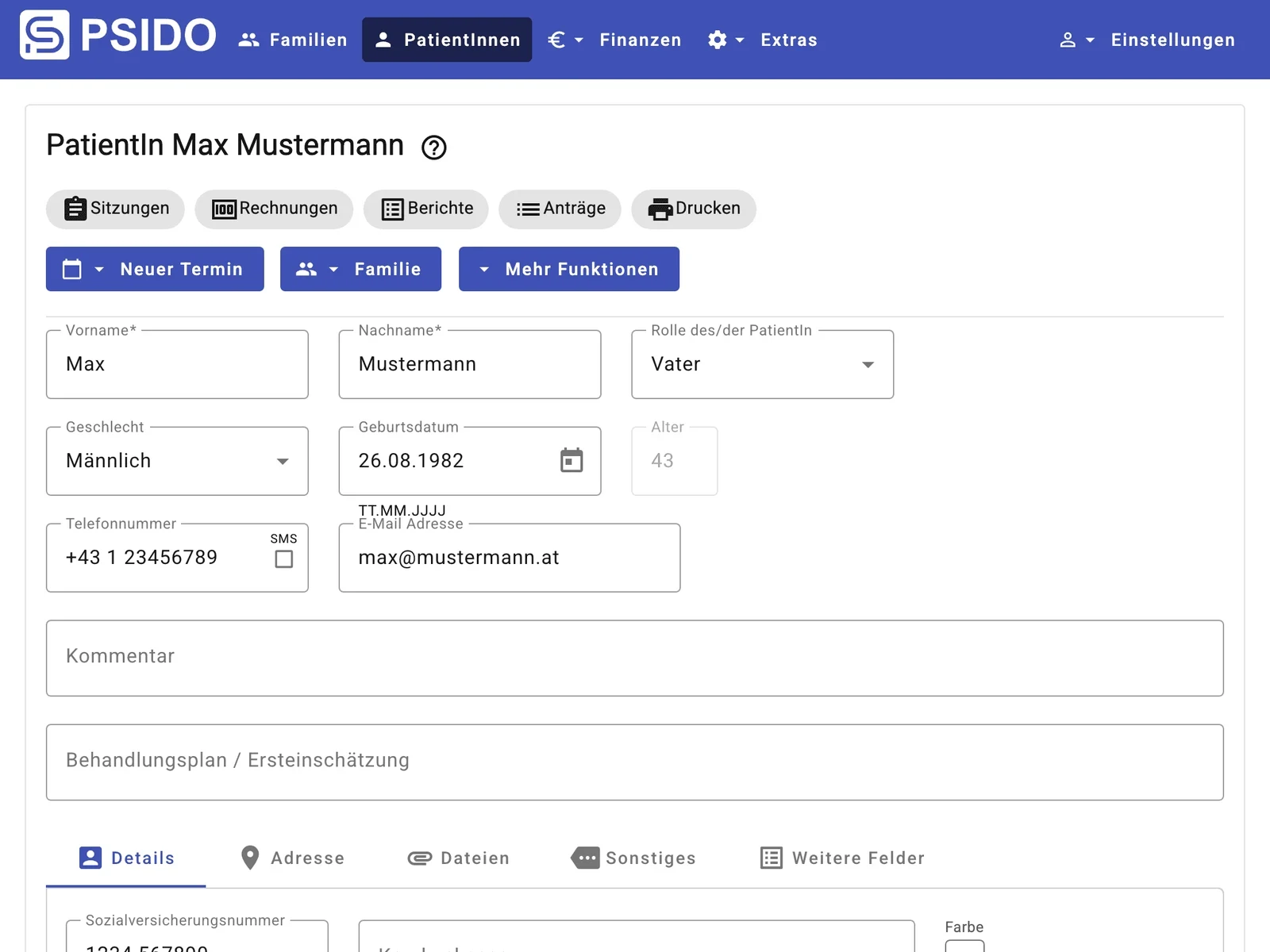
Task: Open the Finanzen menu label
Action: (641, 40)
